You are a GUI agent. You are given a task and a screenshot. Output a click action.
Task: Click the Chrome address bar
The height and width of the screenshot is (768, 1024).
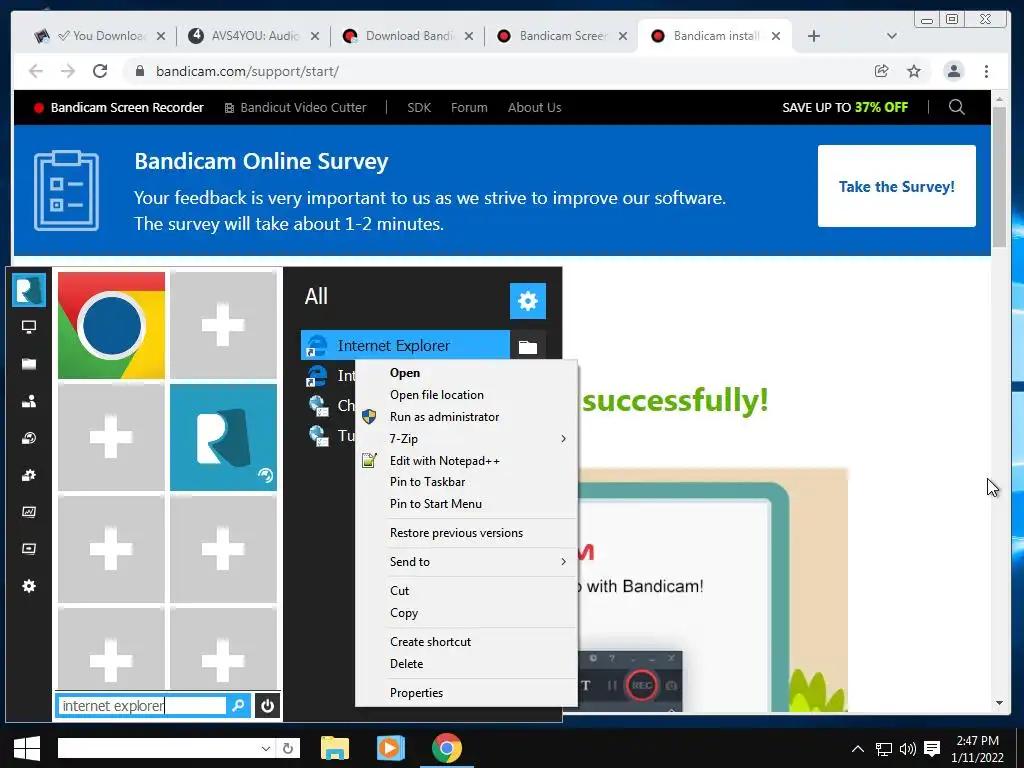[x=496, y=71]
